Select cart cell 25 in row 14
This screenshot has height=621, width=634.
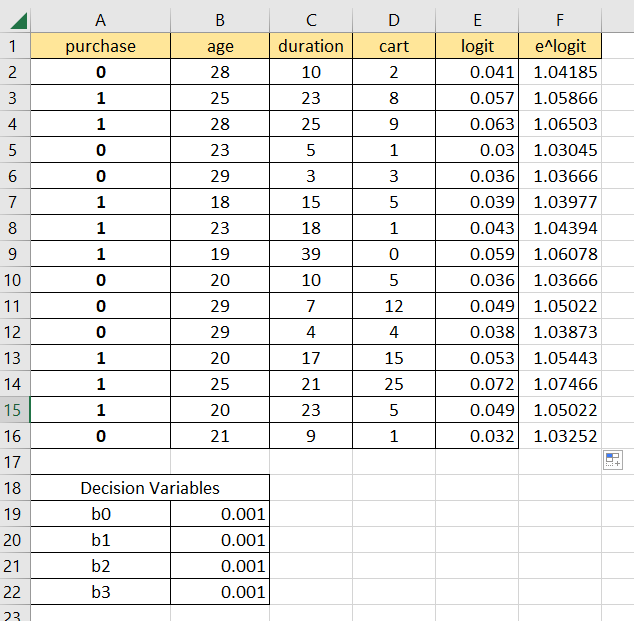394,384
